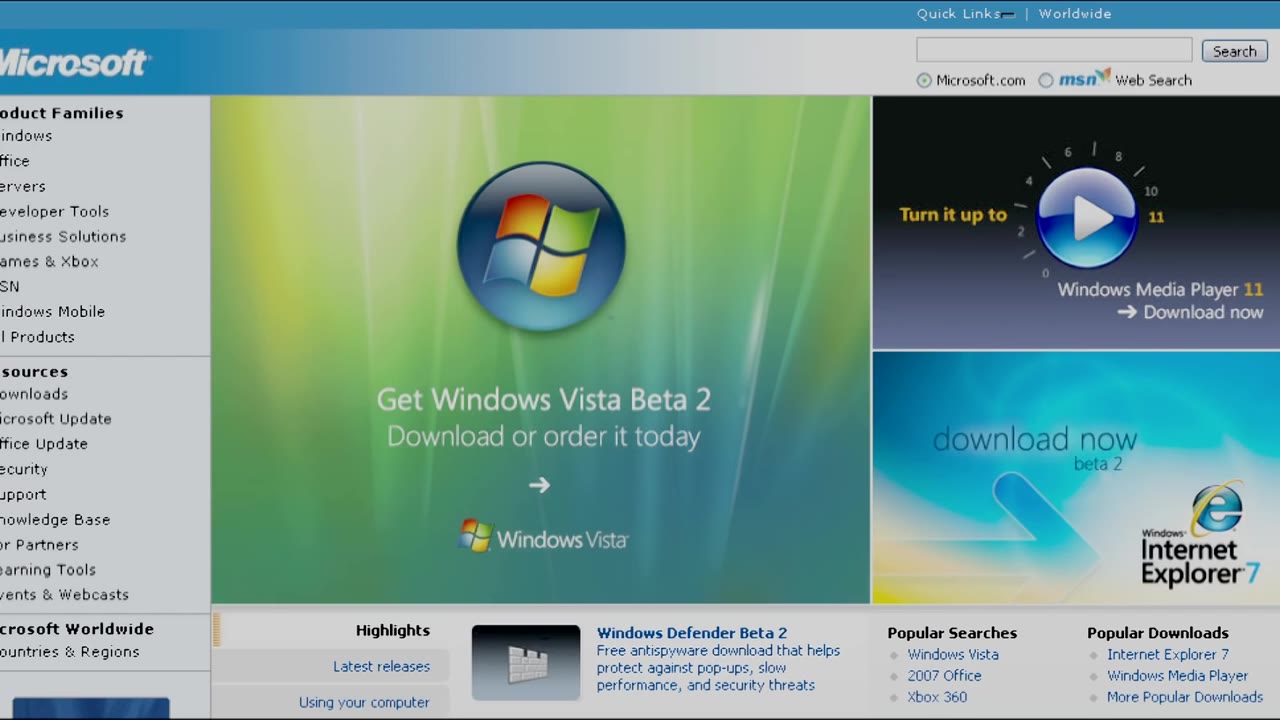Open 'Xbox 360' popular search link
This screenshot has width=1280, height=720.
click(x=937, y=697)
